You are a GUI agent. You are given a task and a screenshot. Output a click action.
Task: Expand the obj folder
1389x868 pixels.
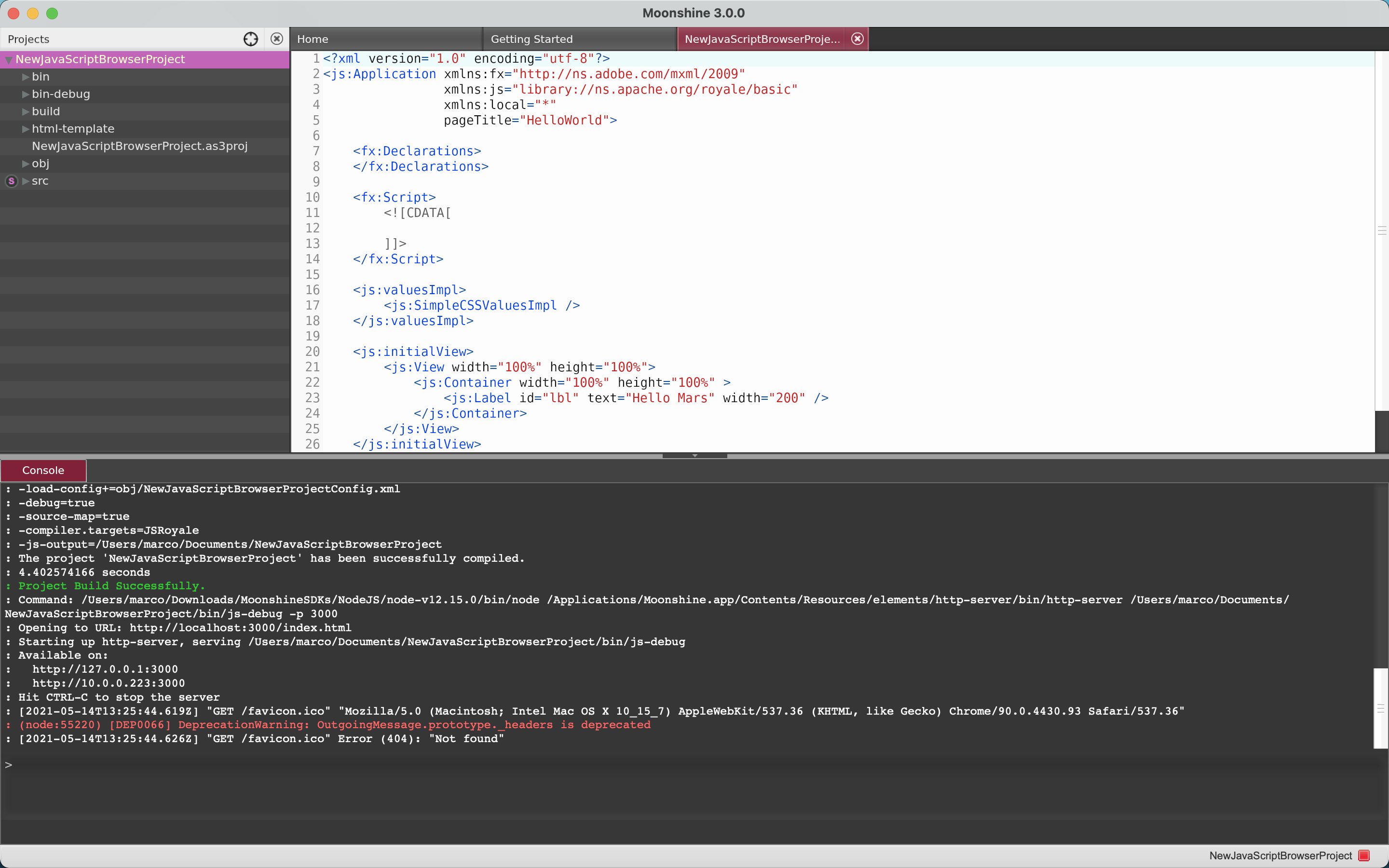tap(25, 163)
